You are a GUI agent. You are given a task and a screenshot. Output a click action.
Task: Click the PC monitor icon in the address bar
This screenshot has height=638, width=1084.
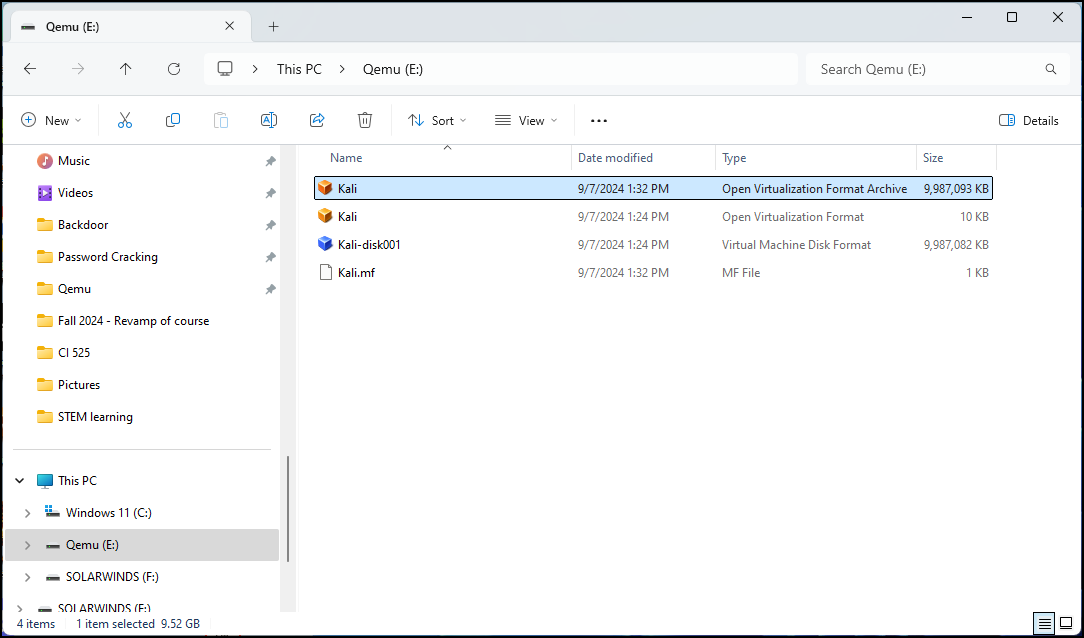click(x=225, y=68)
